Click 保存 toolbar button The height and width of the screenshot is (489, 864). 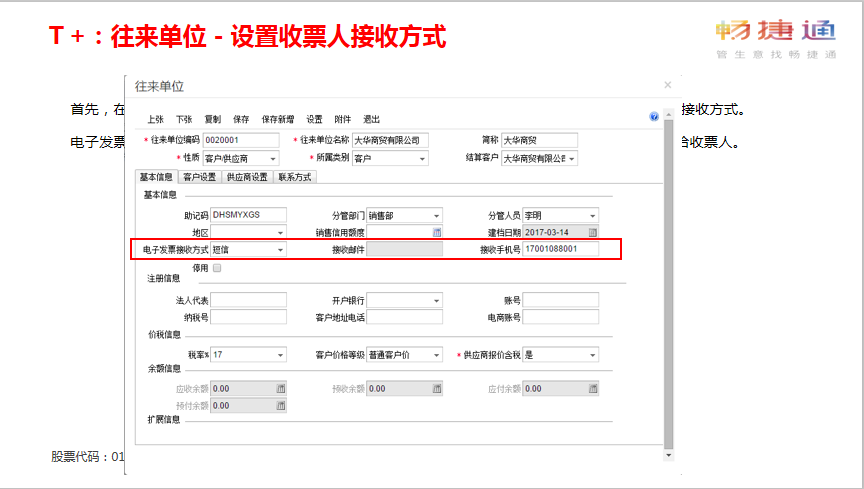pyautogui.click(x=241, y=119)
